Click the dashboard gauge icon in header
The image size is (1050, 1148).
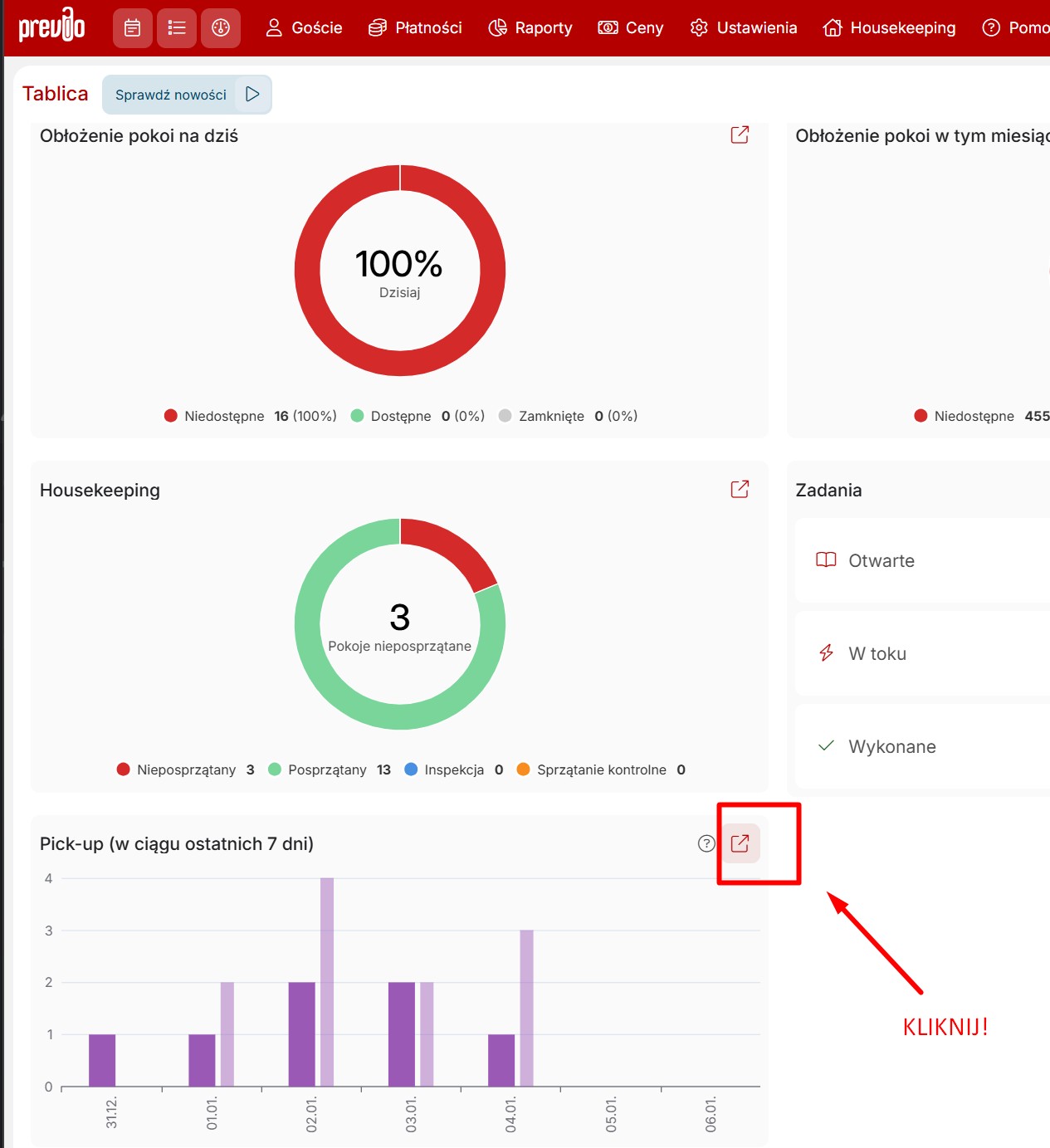(220, 28)
